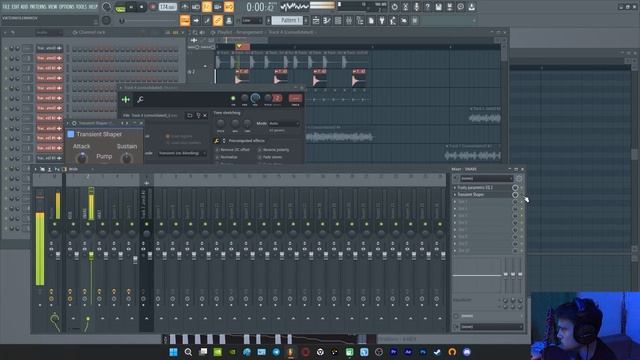The height and width of the screenshot is (360, 640).
Task: Toggle the green pattern/song mode switch
Action: (120, 7)
